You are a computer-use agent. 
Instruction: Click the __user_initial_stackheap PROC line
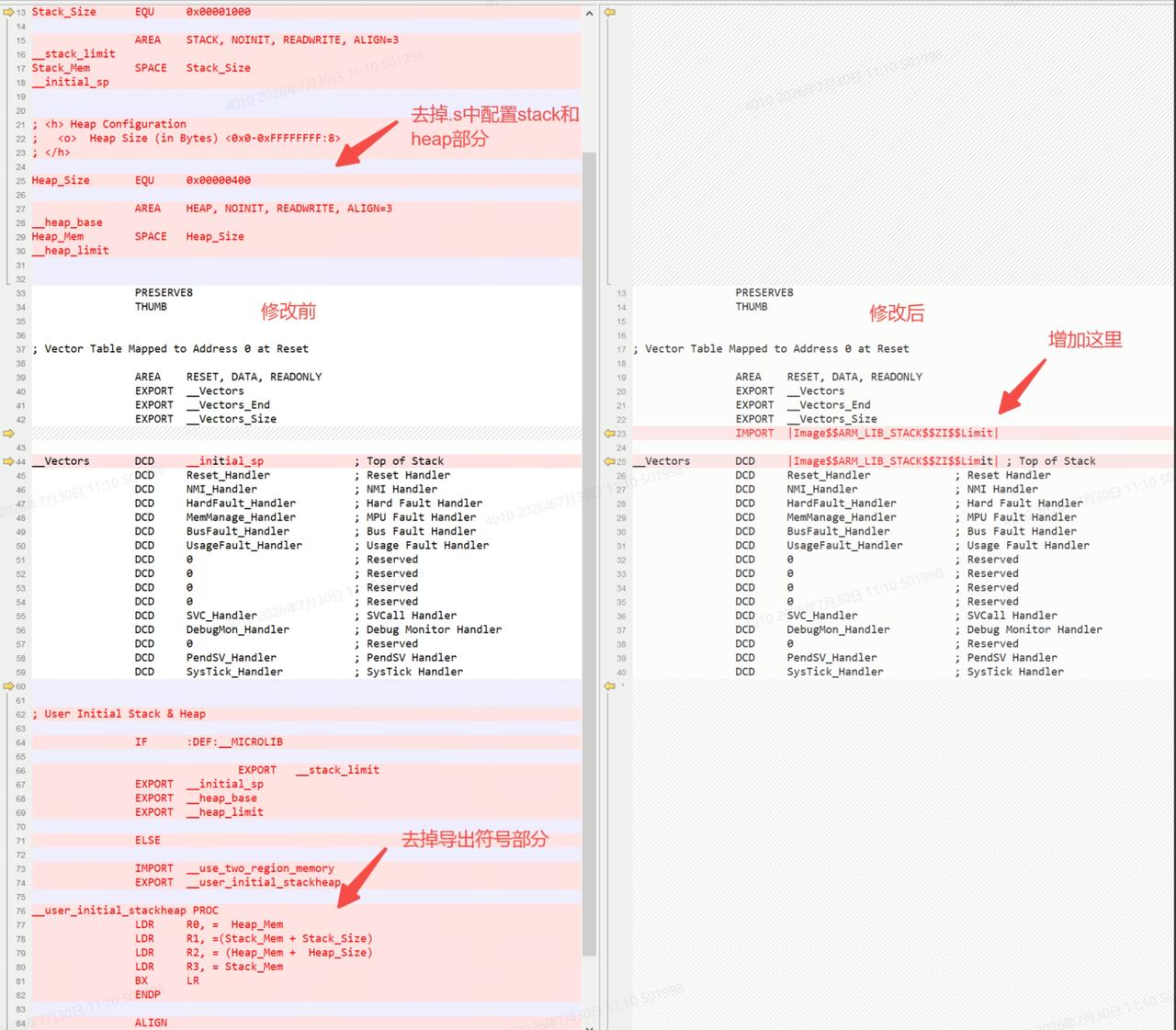point(306,911)
